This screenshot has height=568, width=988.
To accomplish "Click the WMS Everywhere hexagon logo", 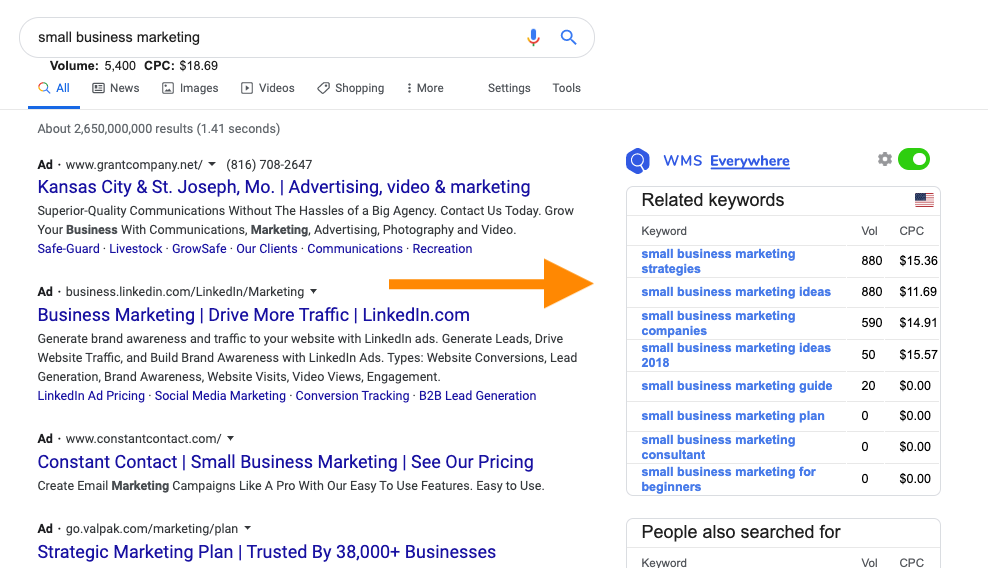I will click(x=638, y=161).
